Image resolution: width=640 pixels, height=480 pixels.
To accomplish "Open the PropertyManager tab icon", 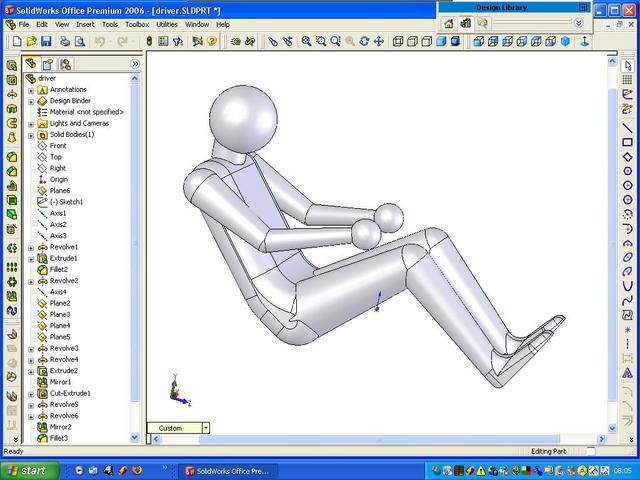I will (45, 63).
